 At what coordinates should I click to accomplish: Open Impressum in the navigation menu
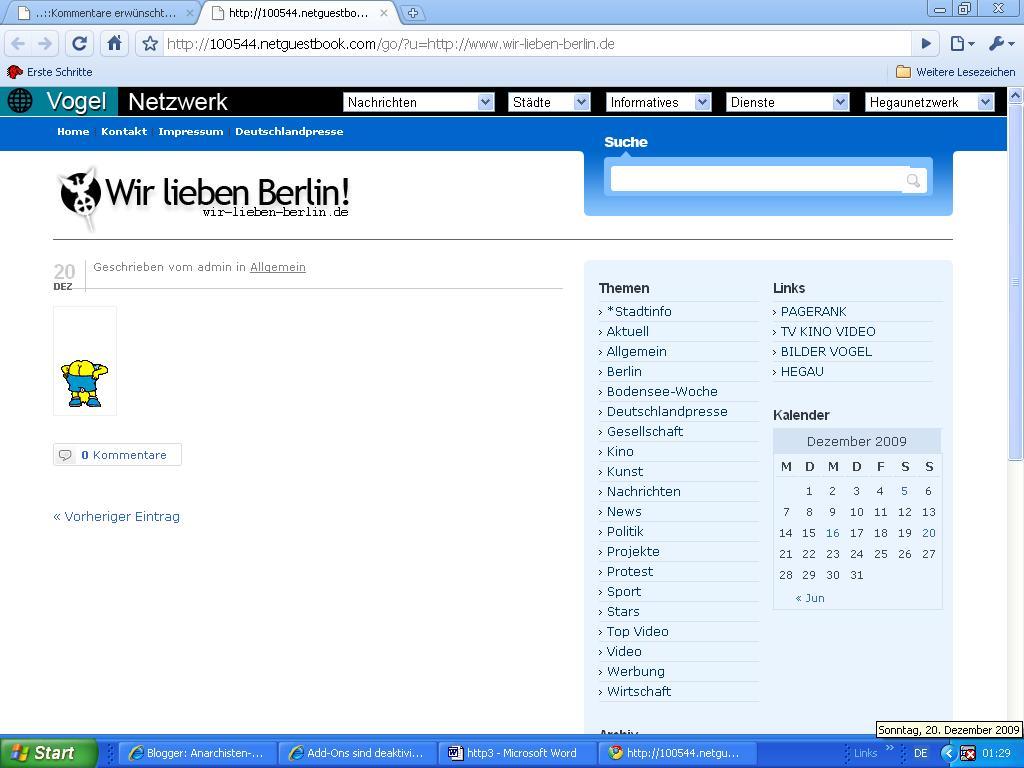[x=190, y=131]
